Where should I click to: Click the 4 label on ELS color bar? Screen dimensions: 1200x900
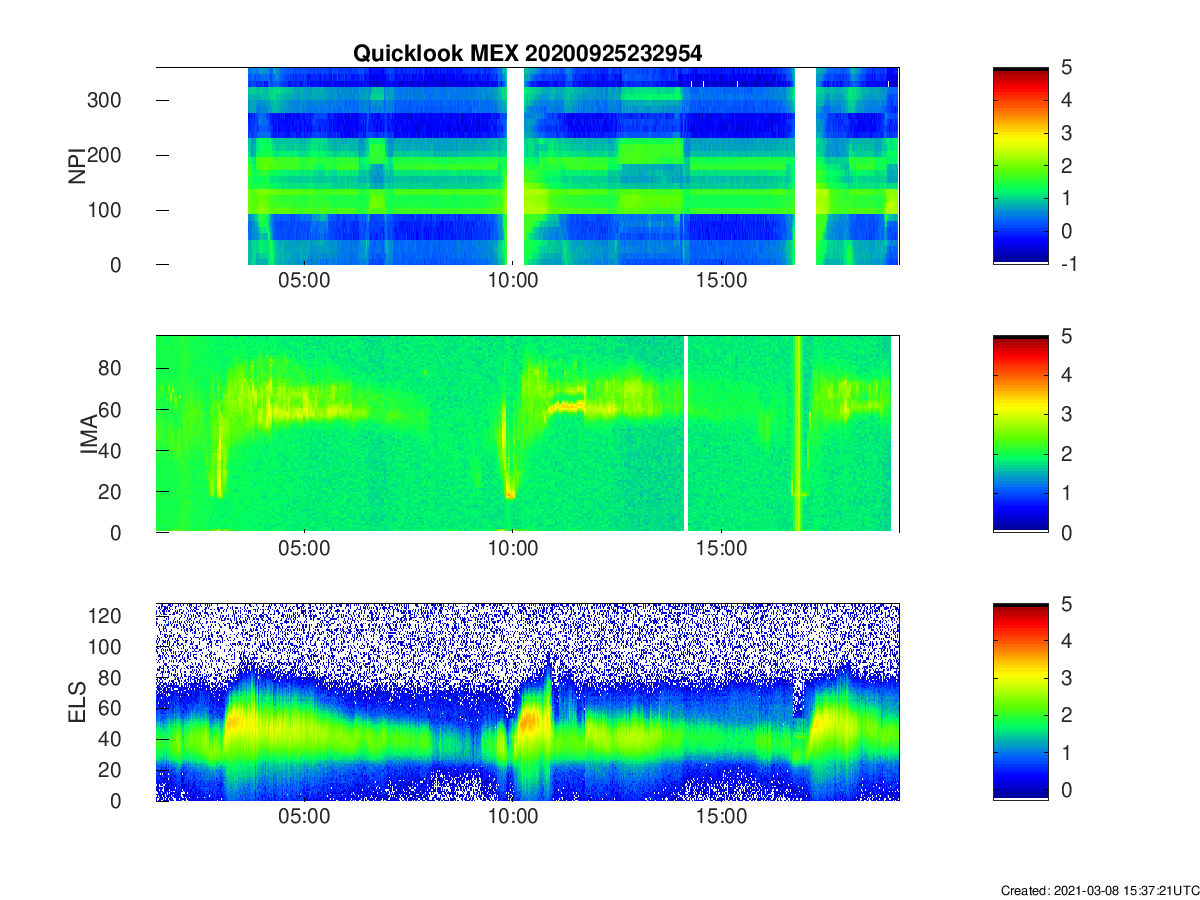click(1066, 641)
